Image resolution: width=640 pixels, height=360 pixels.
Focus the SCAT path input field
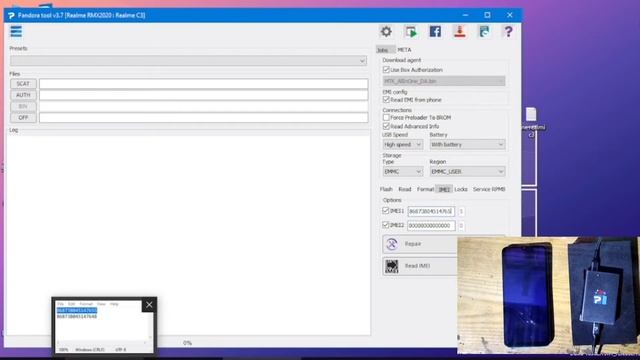click(x=203, y=84)
